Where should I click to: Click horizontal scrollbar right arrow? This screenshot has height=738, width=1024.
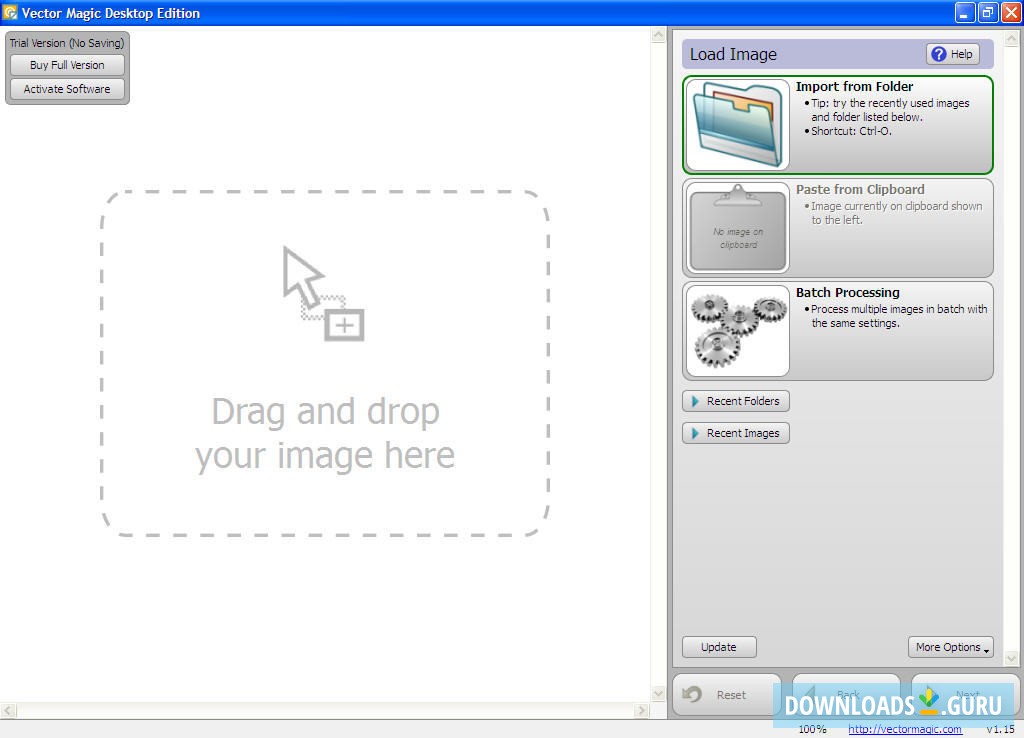(642, 710)
